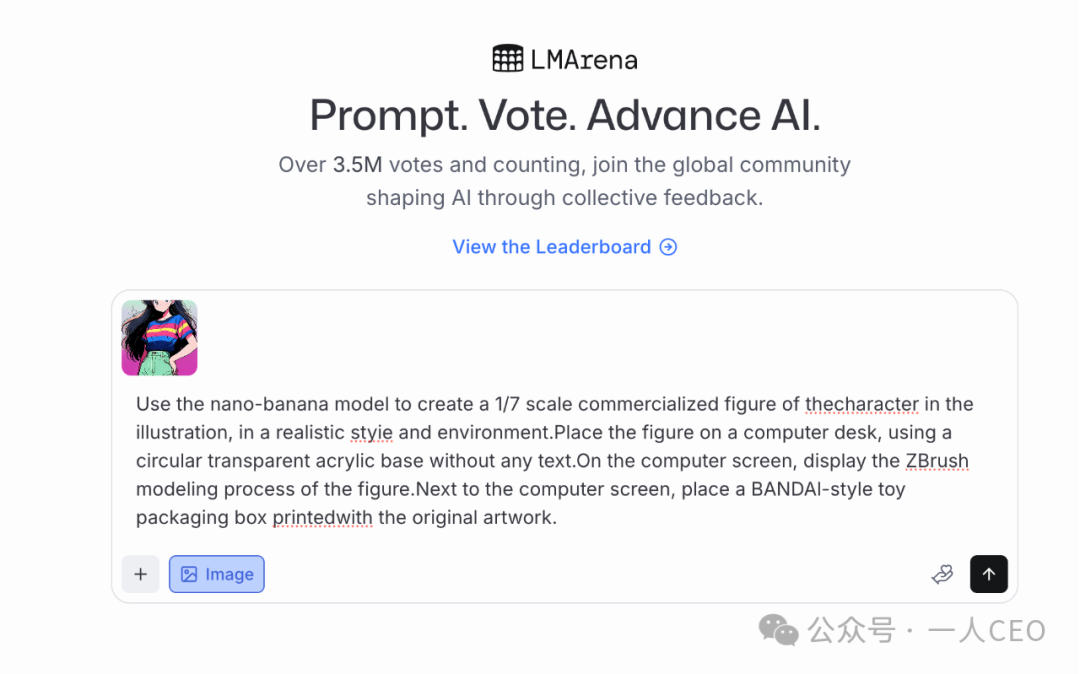Open the attached anime girl thumbnail
1080x674 pixels.
pyautogui.click(x=160, y=337)
